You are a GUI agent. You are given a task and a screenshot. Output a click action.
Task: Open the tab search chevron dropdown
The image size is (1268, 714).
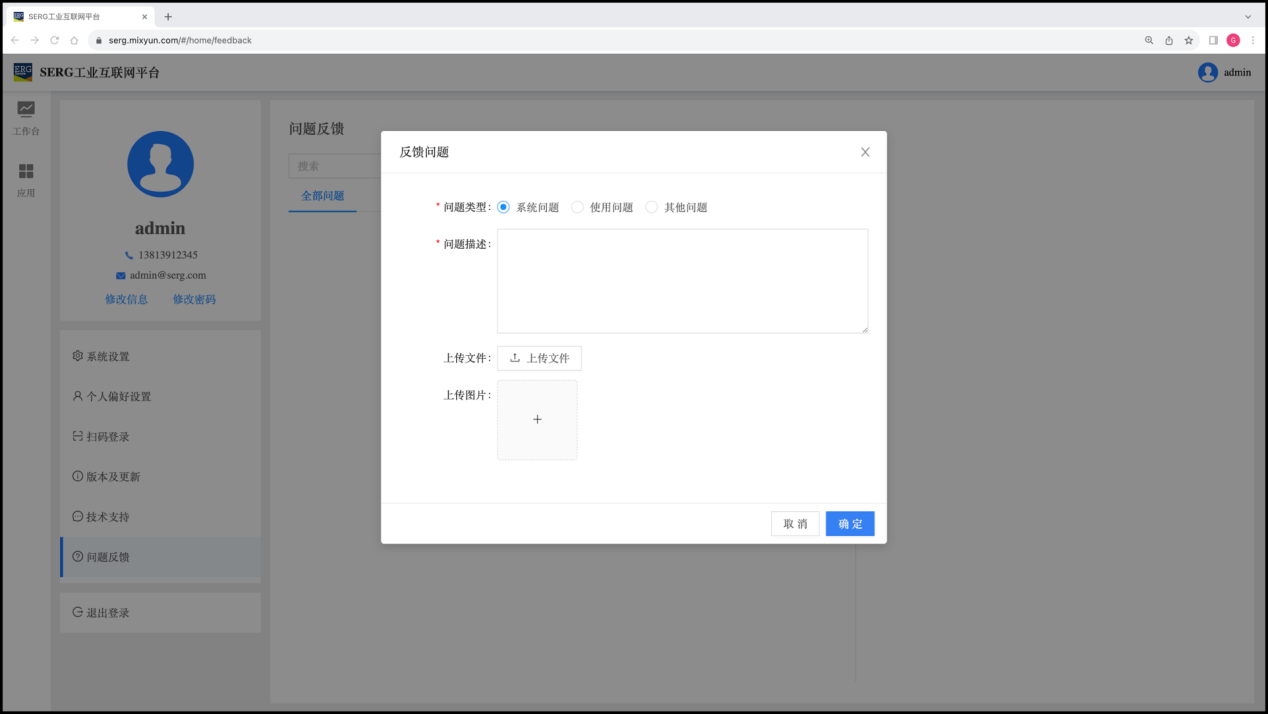pyautogui.click(x=1248, y=16)
